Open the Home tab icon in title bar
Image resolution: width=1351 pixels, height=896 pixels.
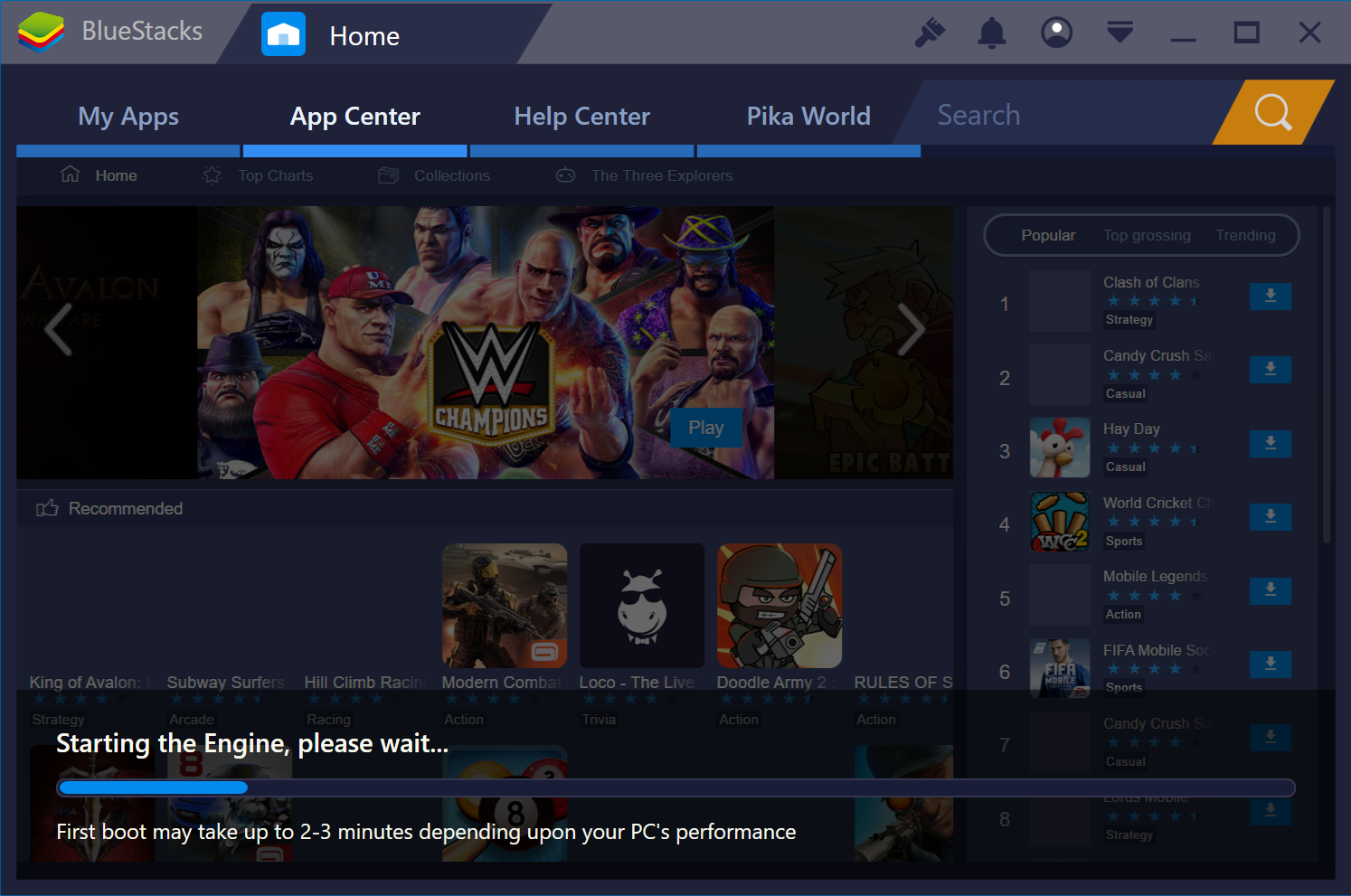283,34
